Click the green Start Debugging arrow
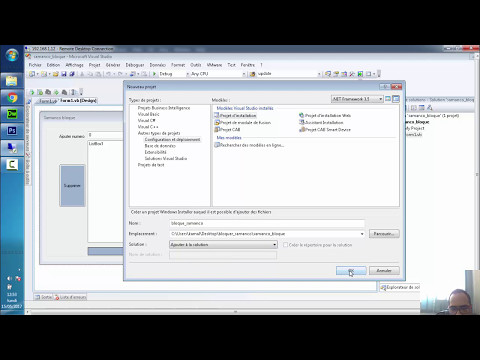The image size is (480, 360). click(x=154, y=74)
